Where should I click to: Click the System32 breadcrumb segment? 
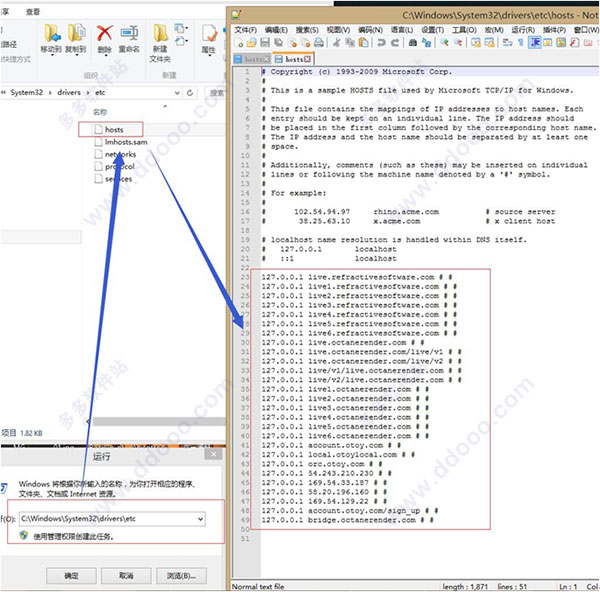(26, 93)
